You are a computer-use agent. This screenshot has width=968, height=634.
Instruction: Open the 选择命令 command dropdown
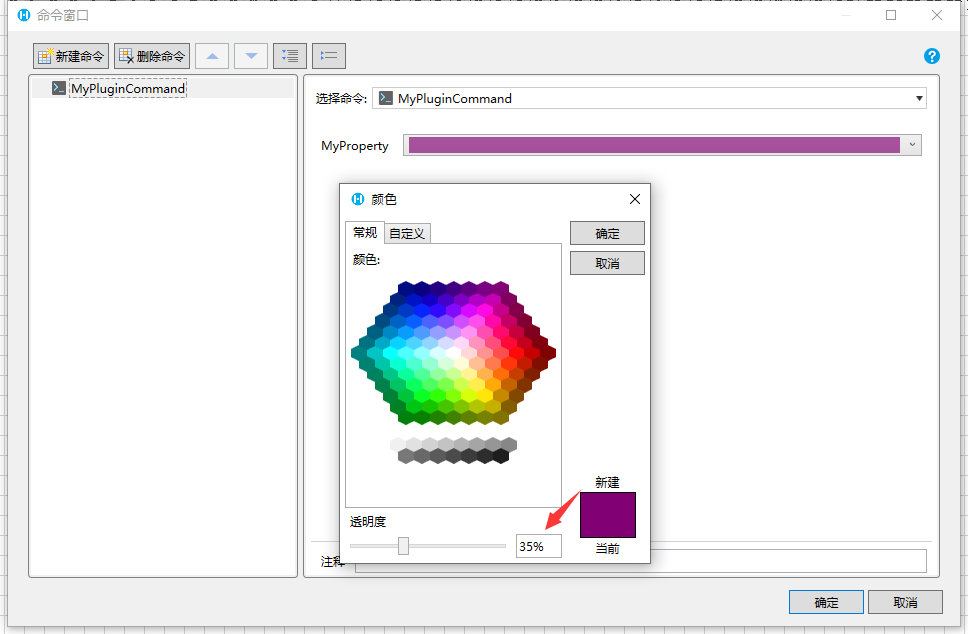click(x=649, y=98)
